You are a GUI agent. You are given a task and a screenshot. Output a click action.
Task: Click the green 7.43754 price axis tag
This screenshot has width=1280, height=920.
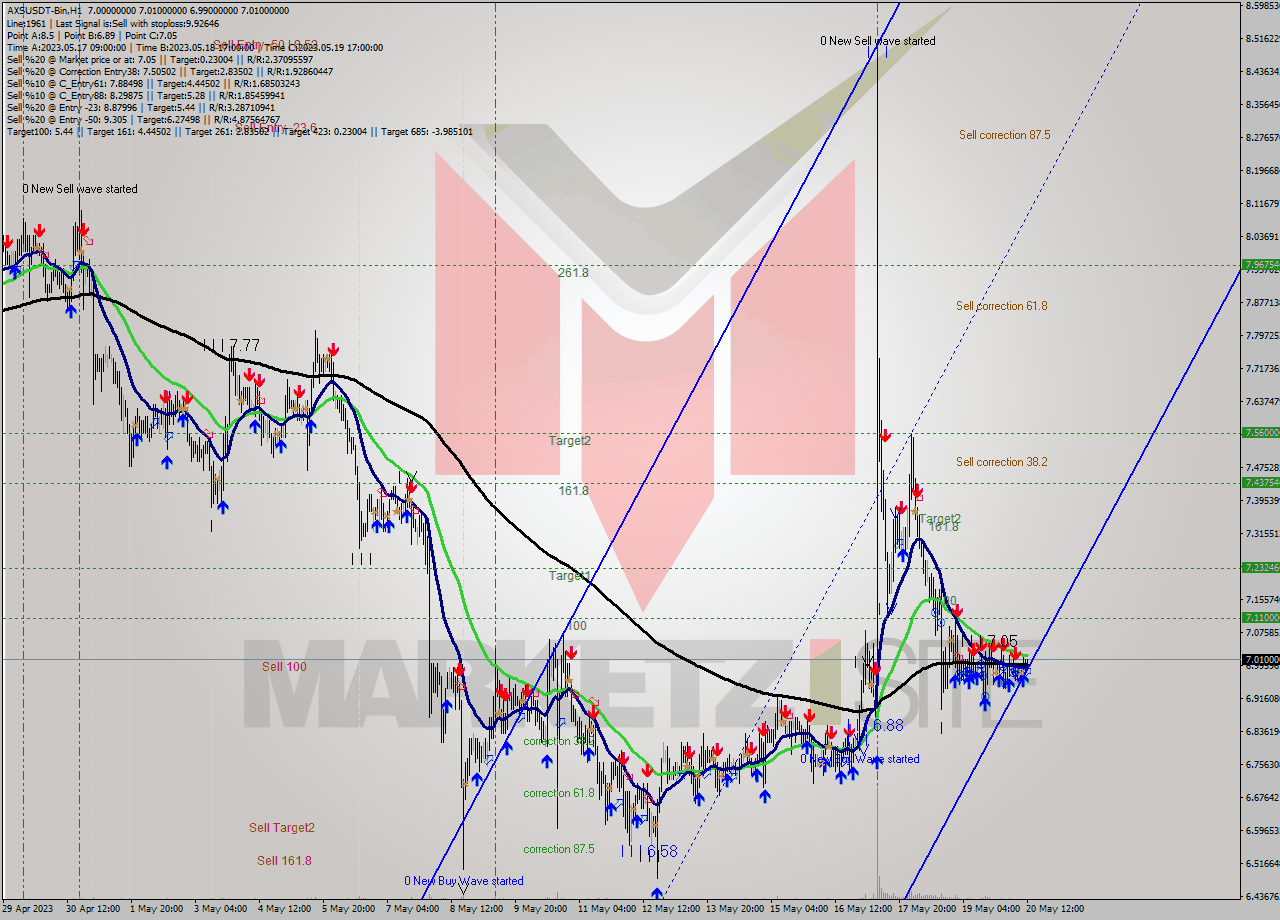(x=1261, y=483)
